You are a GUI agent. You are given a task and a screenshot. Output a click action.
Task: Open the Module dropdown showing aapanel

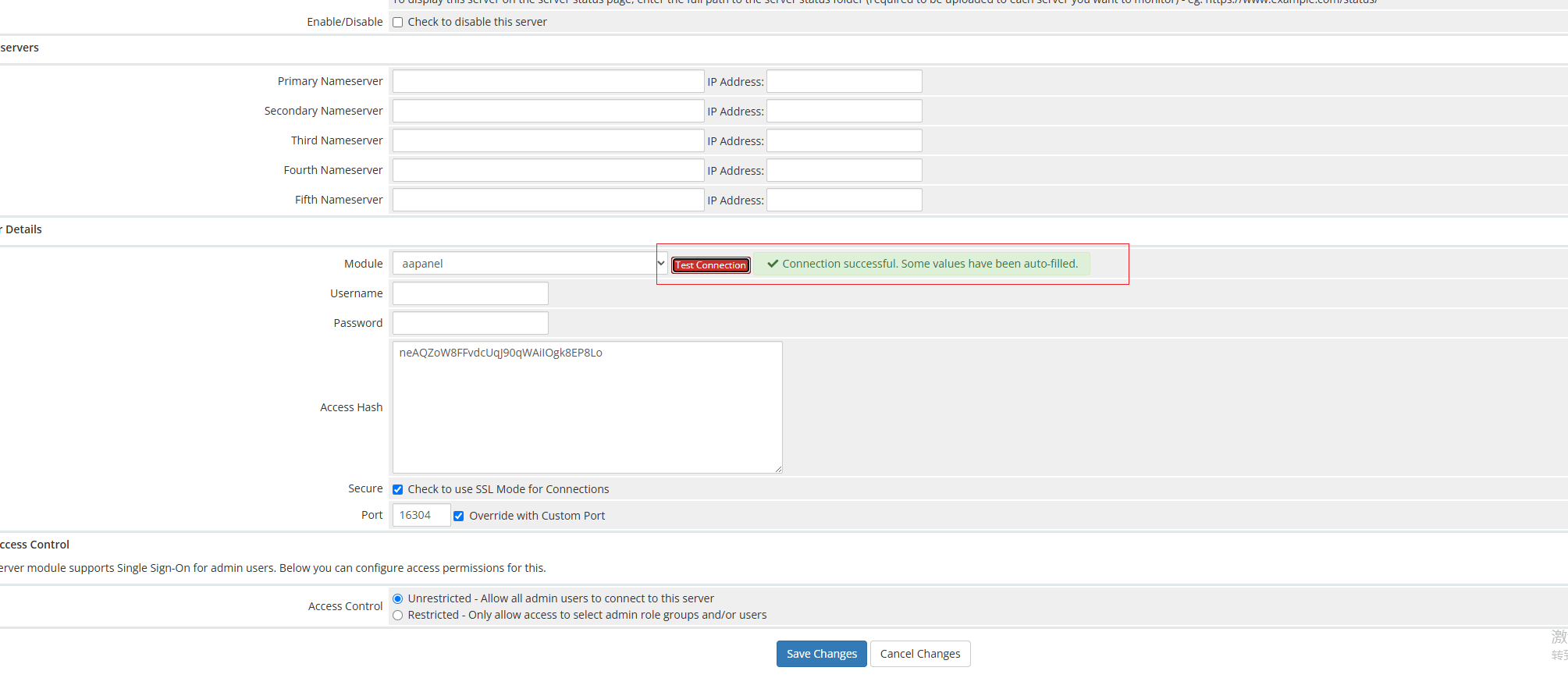click(530, 264)
